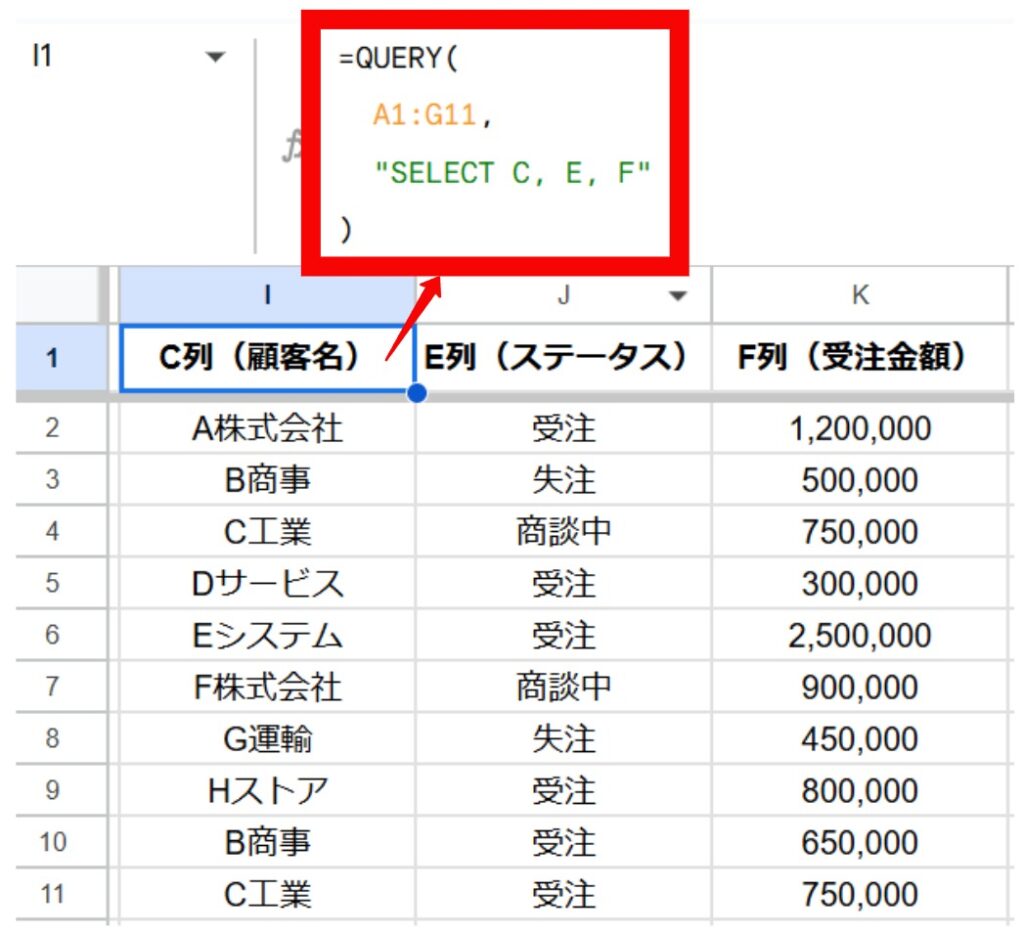1024x933 pixels.
Task: Click status 受注 in row 10
Action: tap(564, 842)
